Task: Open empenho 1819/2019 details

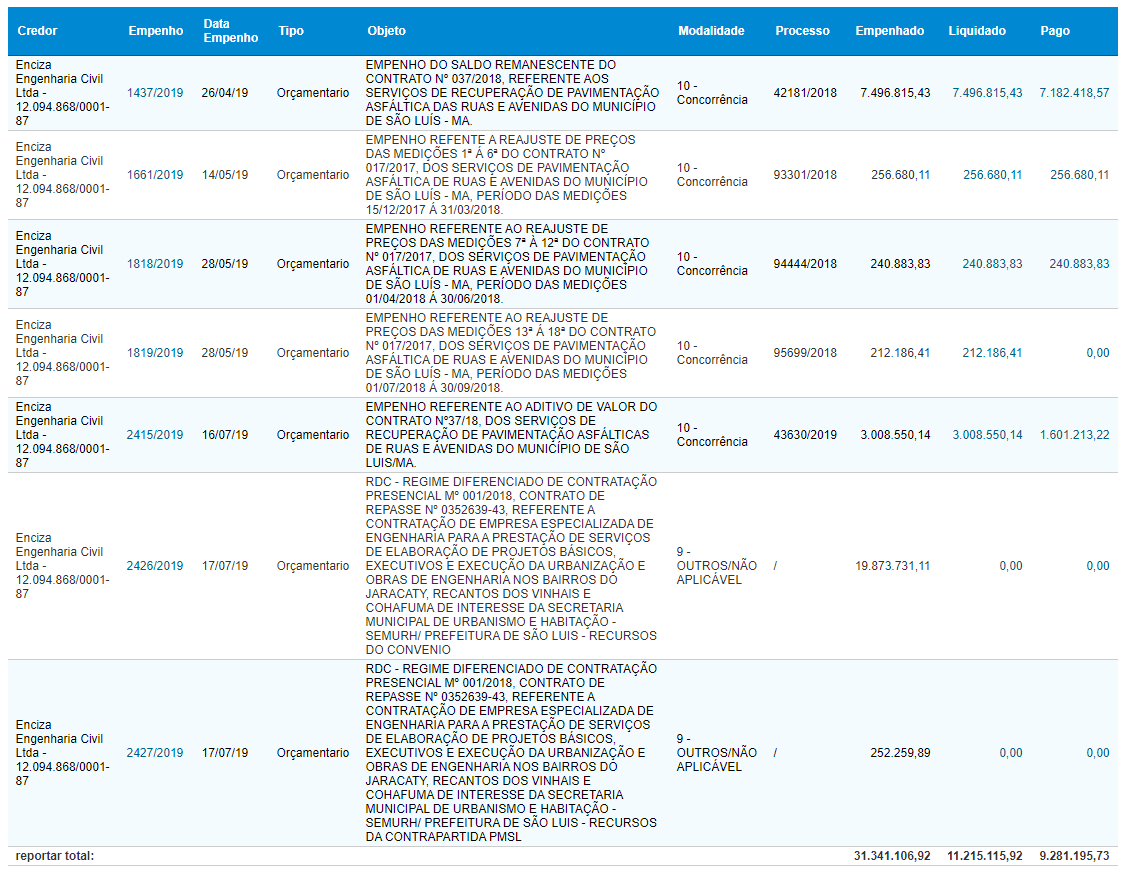Action: coord(155,353)
